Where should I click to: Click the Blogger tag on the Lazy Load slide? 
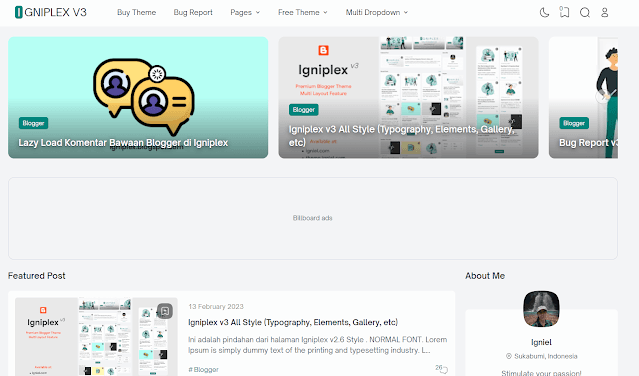pyautogui.click(x=33, y=123)
